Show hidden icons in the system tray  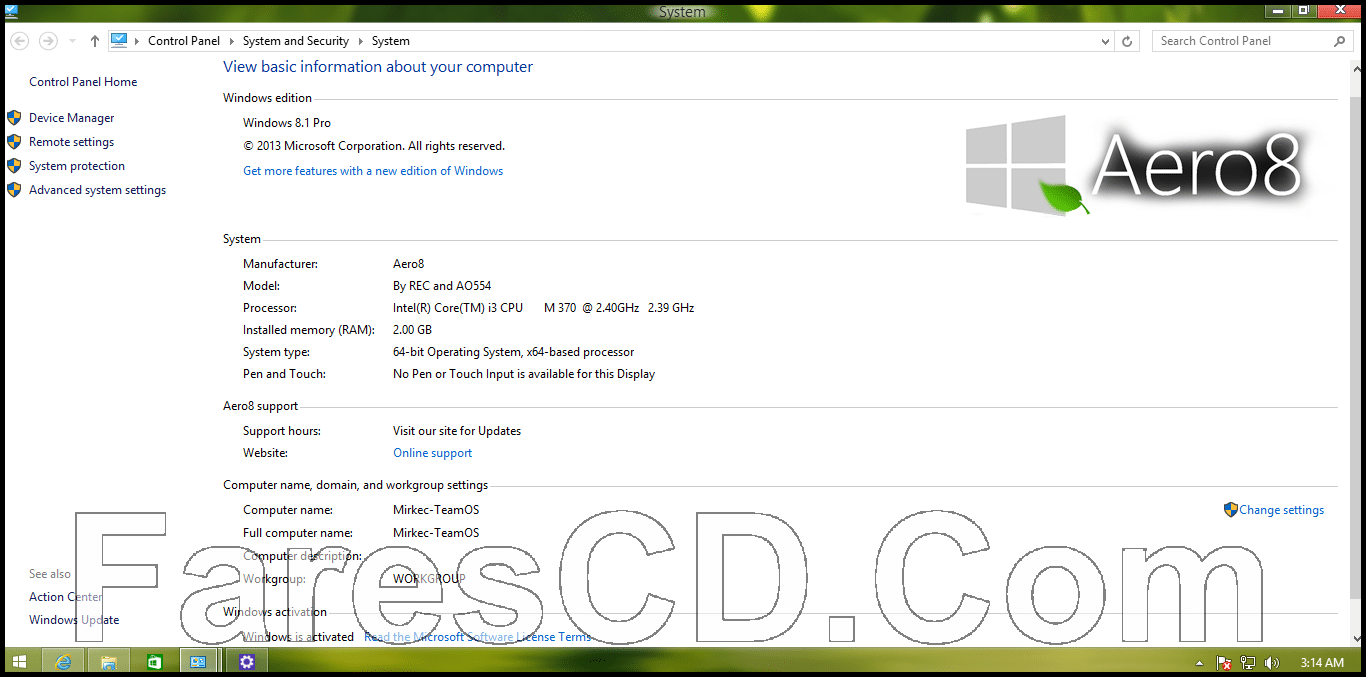tap(1200, 663)
